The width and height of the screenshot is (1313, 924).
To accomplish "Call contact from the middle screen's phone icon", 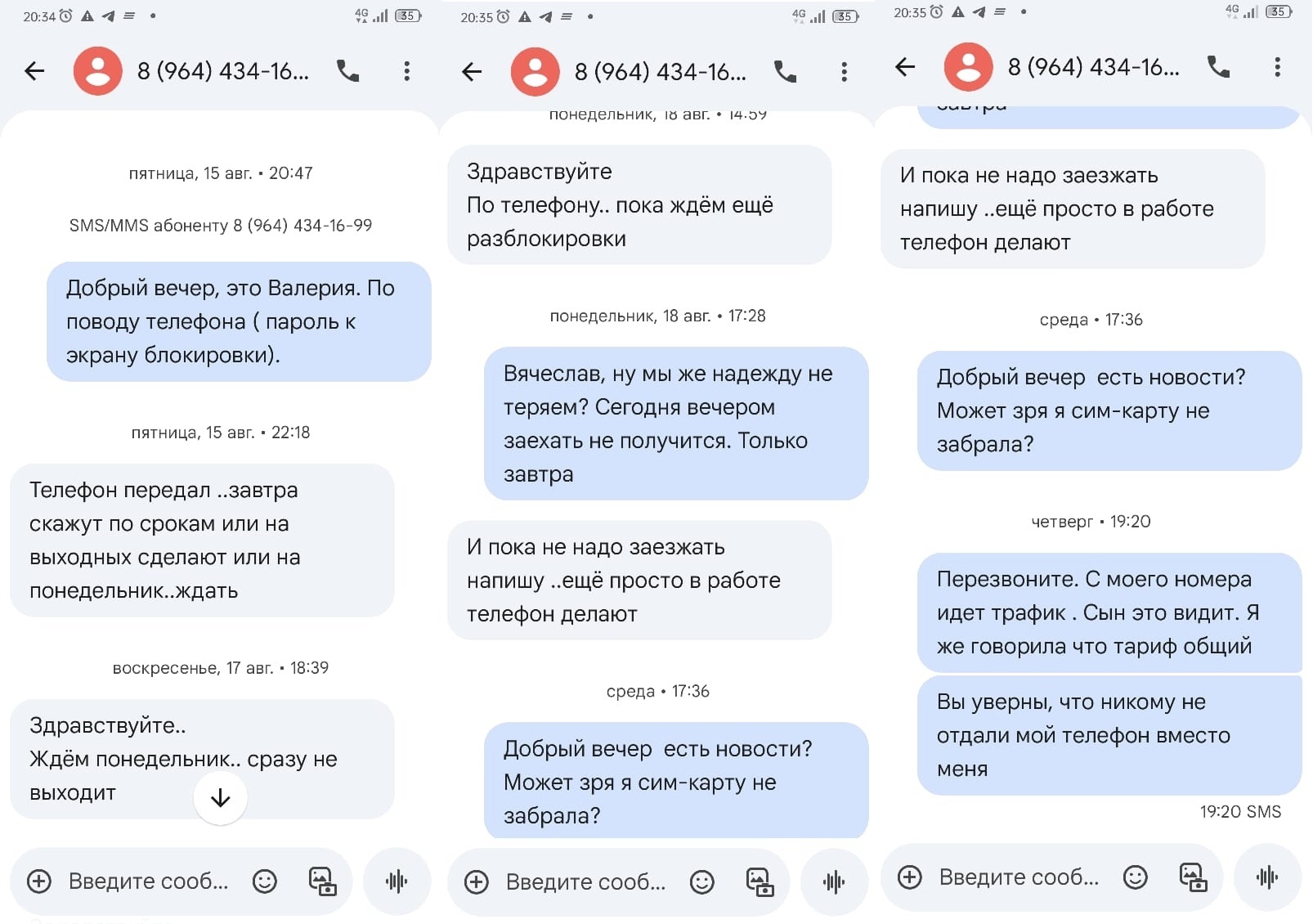I will click(x=785, y=72).
